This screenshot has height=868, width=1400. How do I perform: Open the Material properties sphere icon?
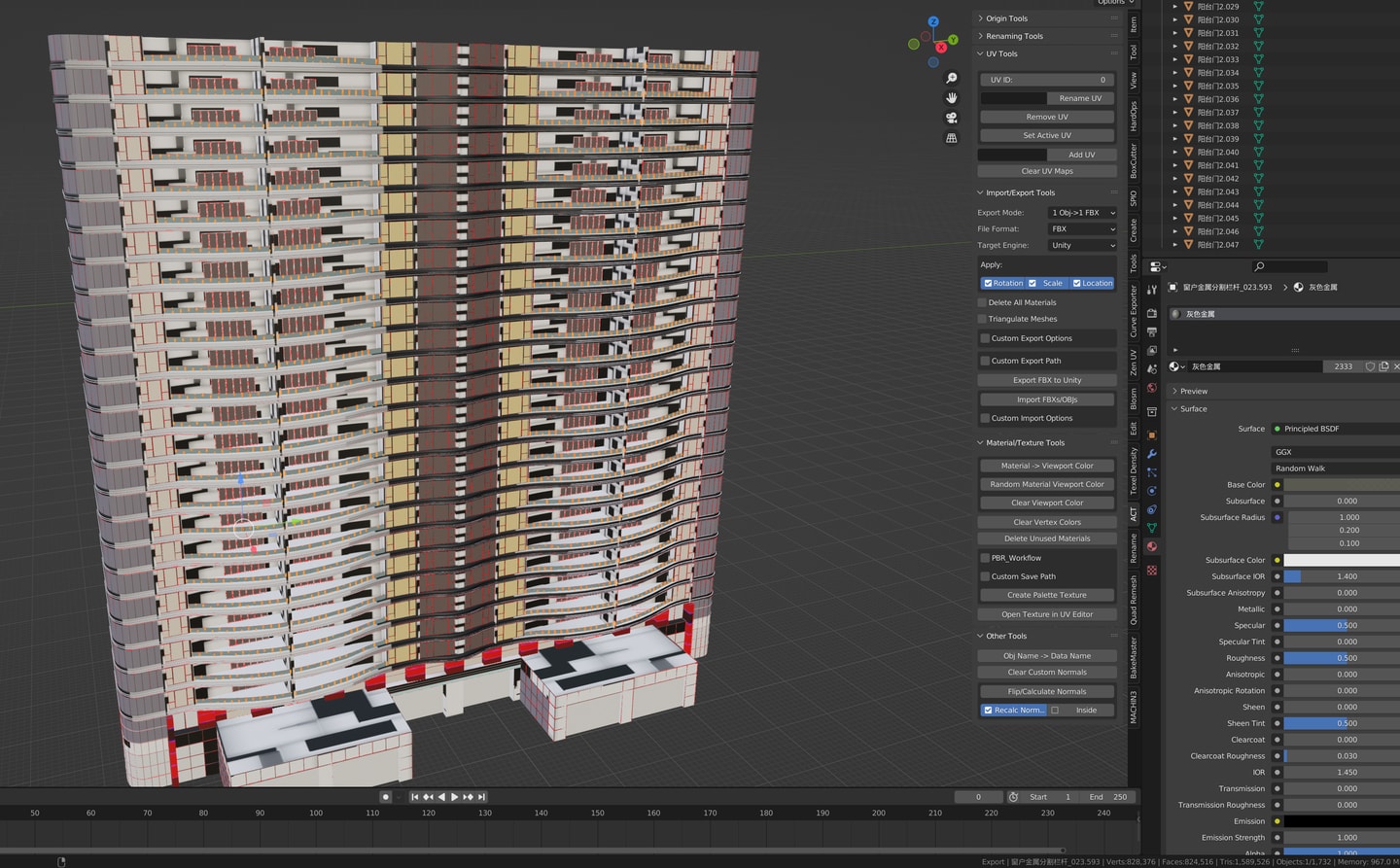[x=1152, y=546]
